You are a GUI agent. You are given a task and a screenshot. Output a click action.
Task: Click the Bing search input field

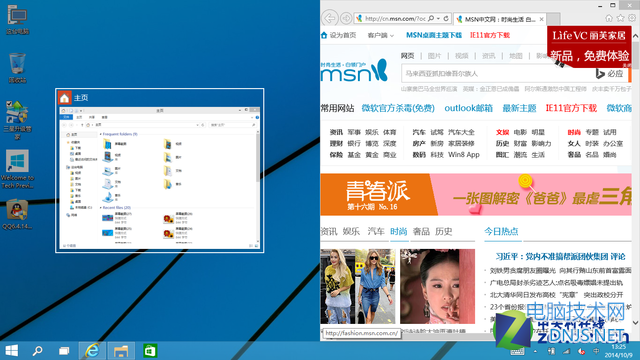click(x=496, y=73)
